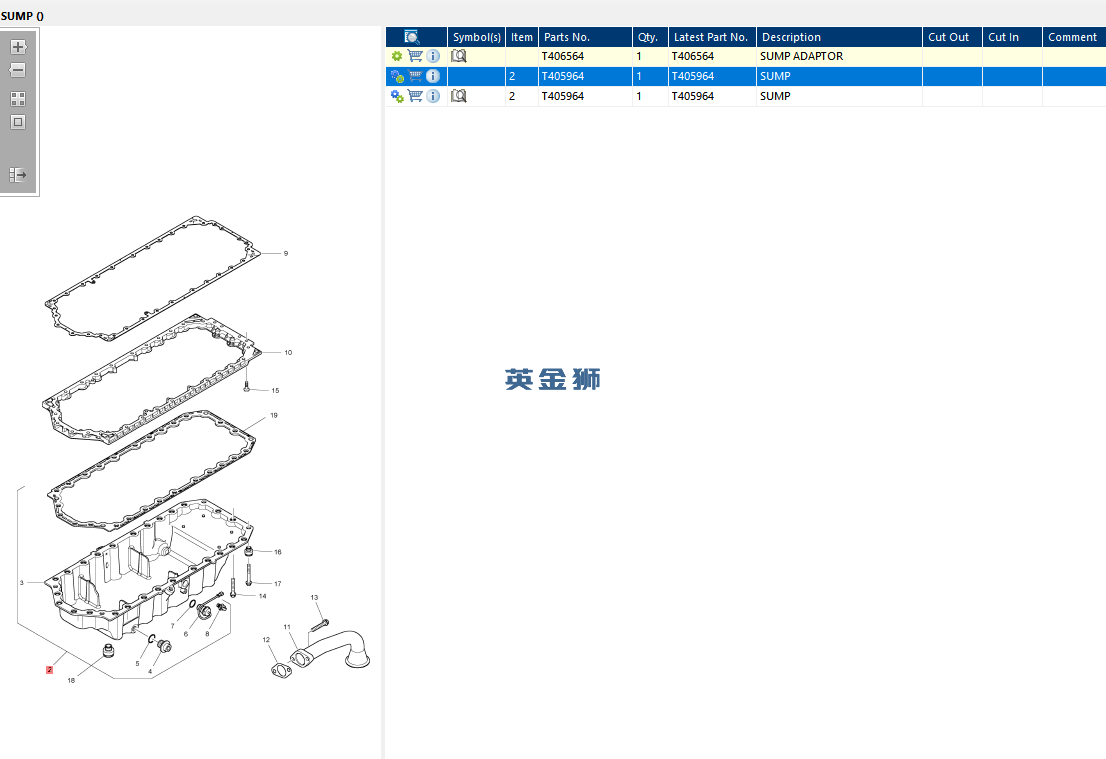
Task: Click the Comment column header
Action: (x=1074, y=37)
